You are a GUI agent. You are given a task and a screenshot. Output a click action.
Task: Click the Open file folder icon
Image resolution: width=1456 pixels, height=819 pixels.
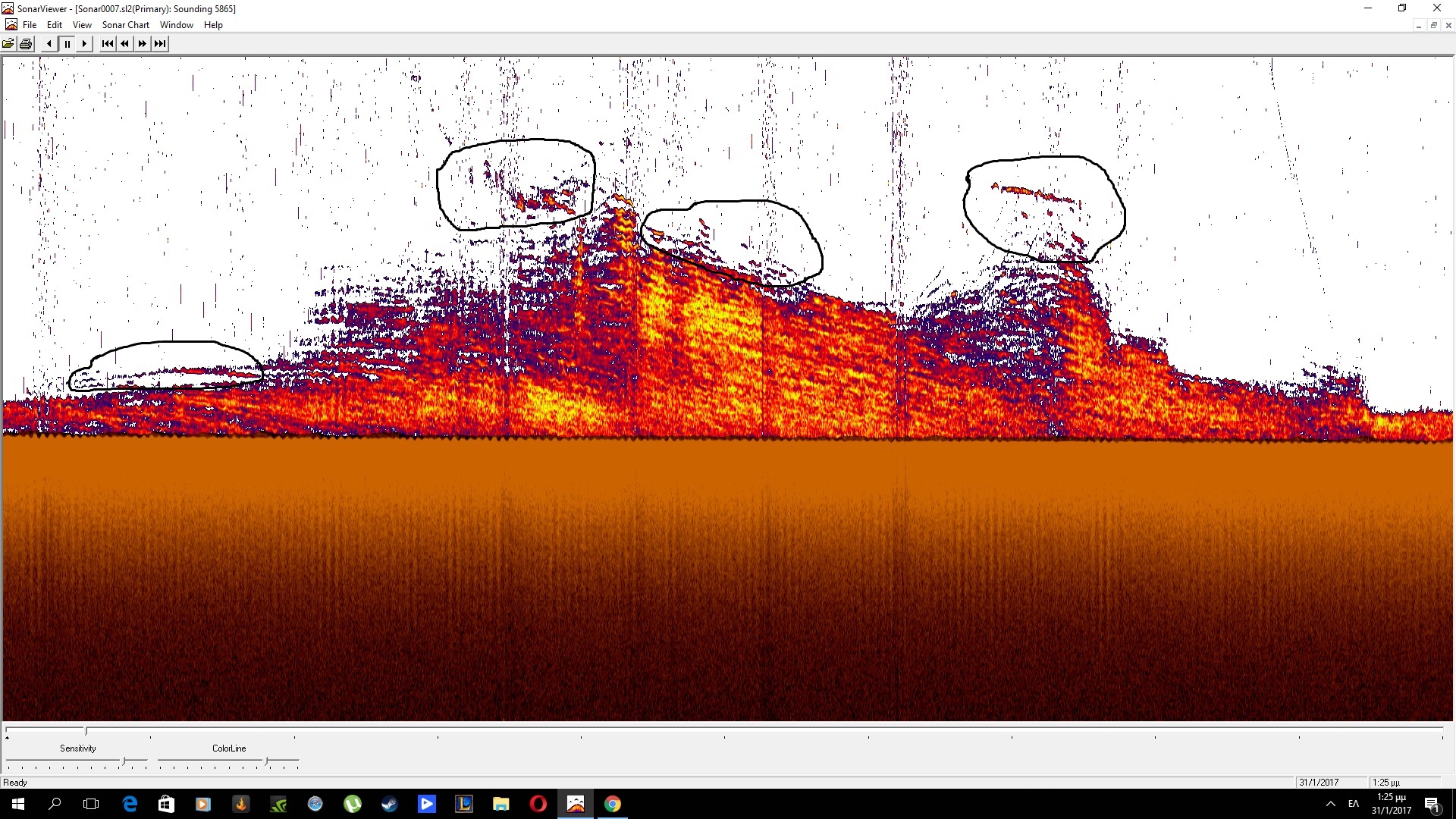tap(8, 44)
